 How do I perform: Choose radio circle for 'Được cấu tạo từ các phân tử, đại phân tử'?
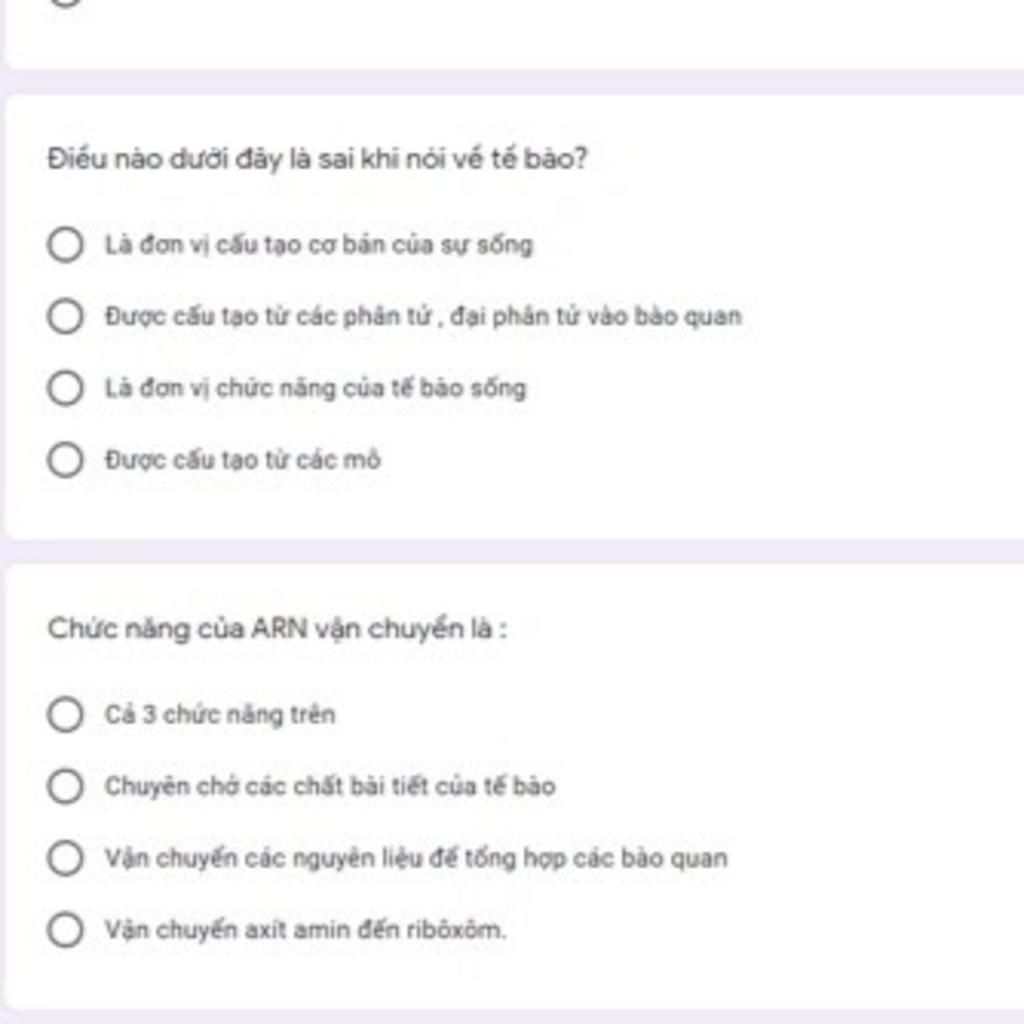pos(65,316)
